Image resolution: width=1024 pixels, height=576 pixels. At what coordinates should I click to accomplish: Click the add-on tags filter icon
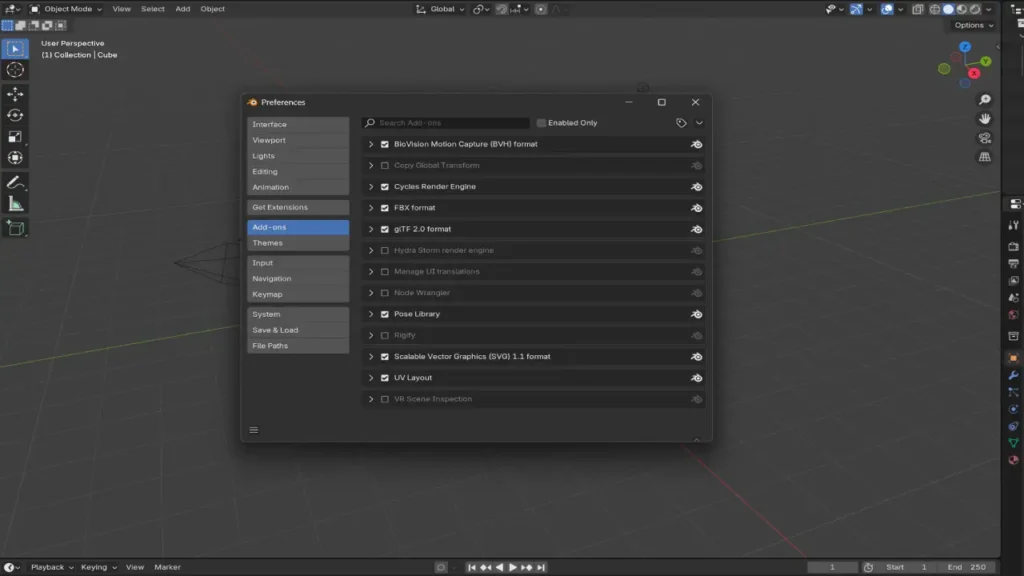(x=681, y=123)
